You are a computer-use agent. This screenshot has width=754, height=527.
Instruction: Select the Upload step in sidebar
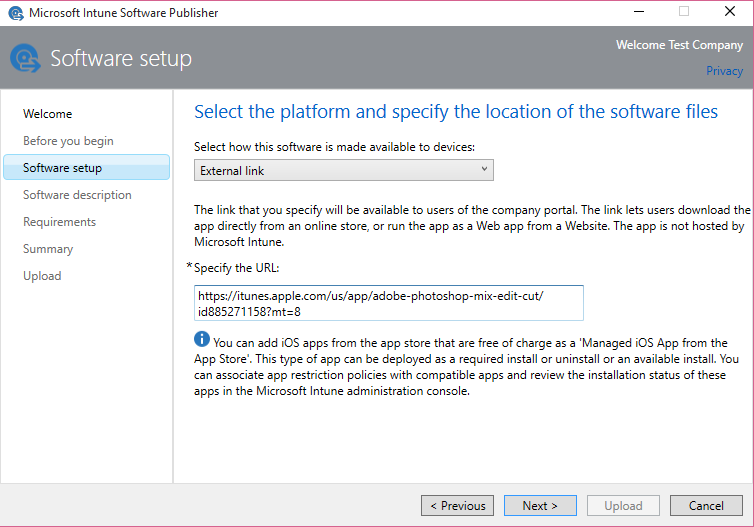point(42,276)
